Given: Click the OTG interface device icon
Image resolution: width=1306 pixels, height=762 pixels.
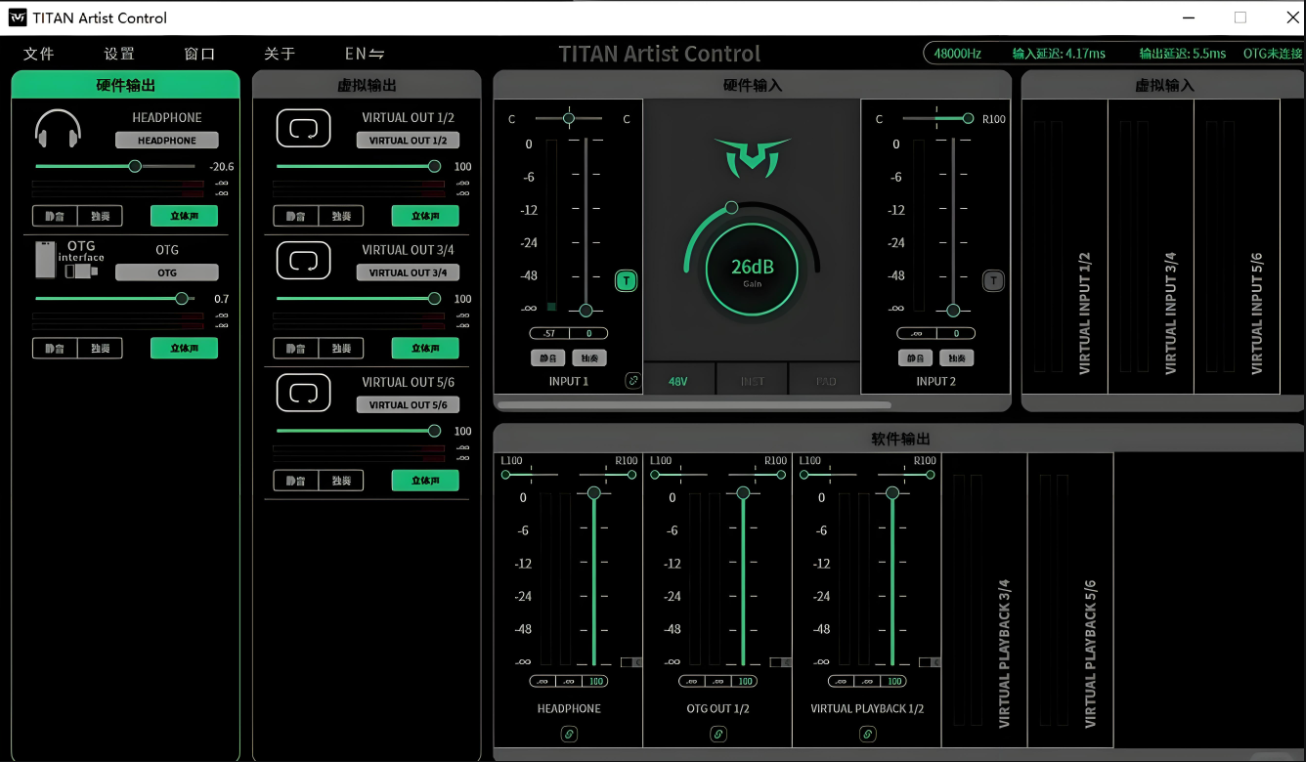Looking at the screenshot, I should (68, 260).
